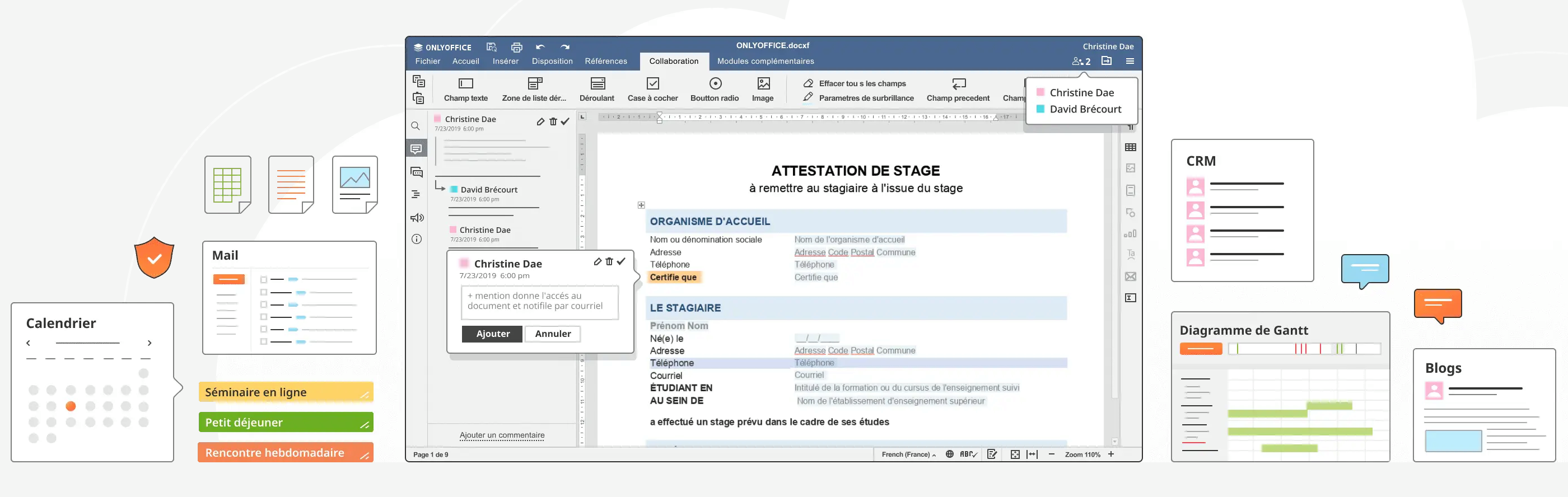Undo the last action
This screenshot has width=1568, height=497.
540,47
